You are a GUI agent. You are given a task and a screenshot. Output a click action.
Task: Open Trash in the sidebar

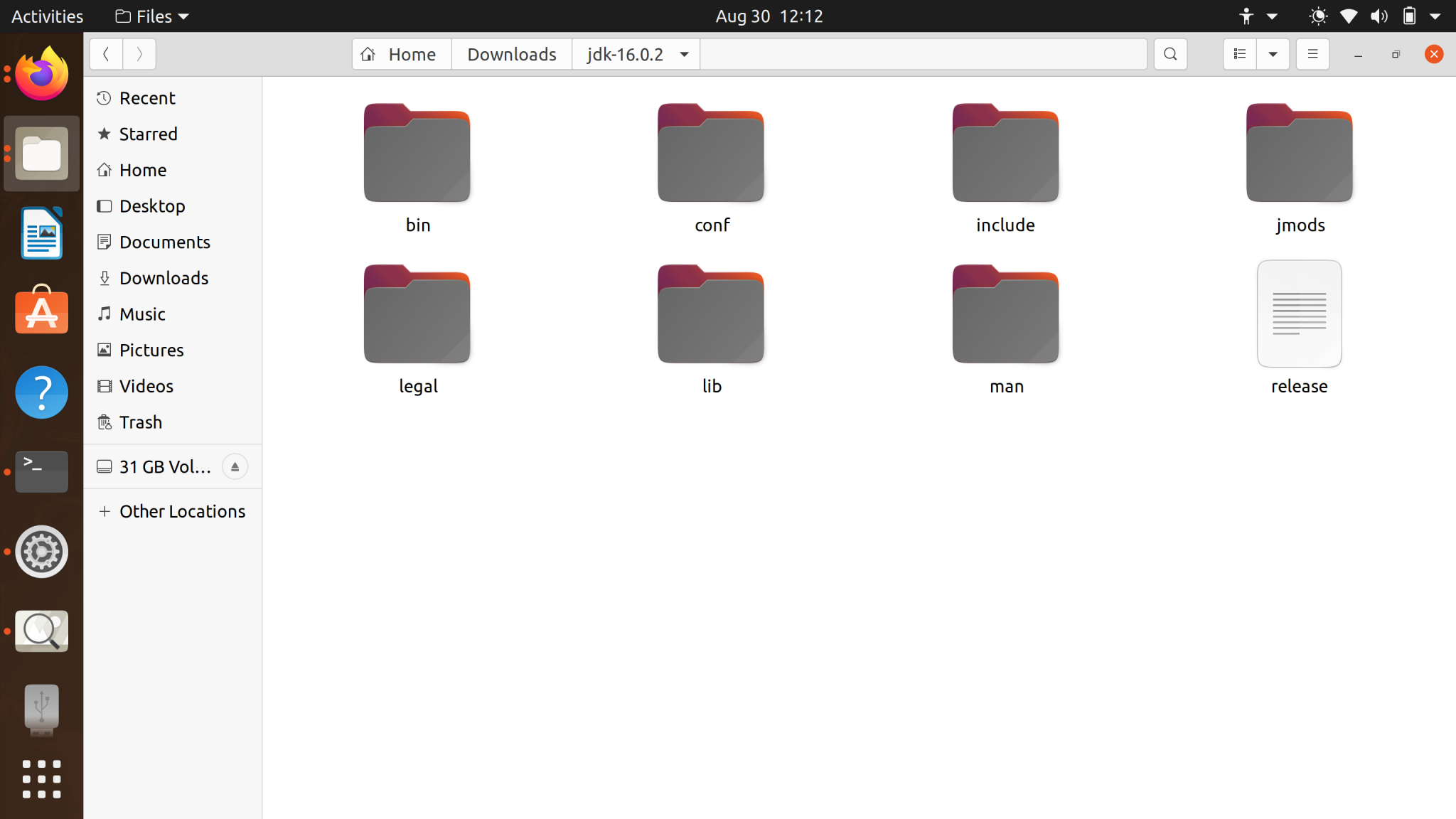[x=140, y=422]
